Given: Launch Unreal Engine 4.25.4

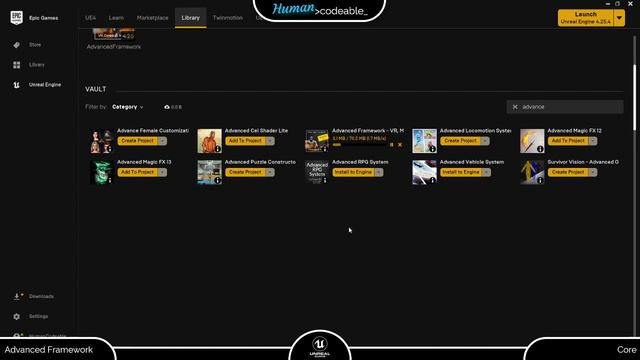Looking at the screenshot, I should pos(586,18).
